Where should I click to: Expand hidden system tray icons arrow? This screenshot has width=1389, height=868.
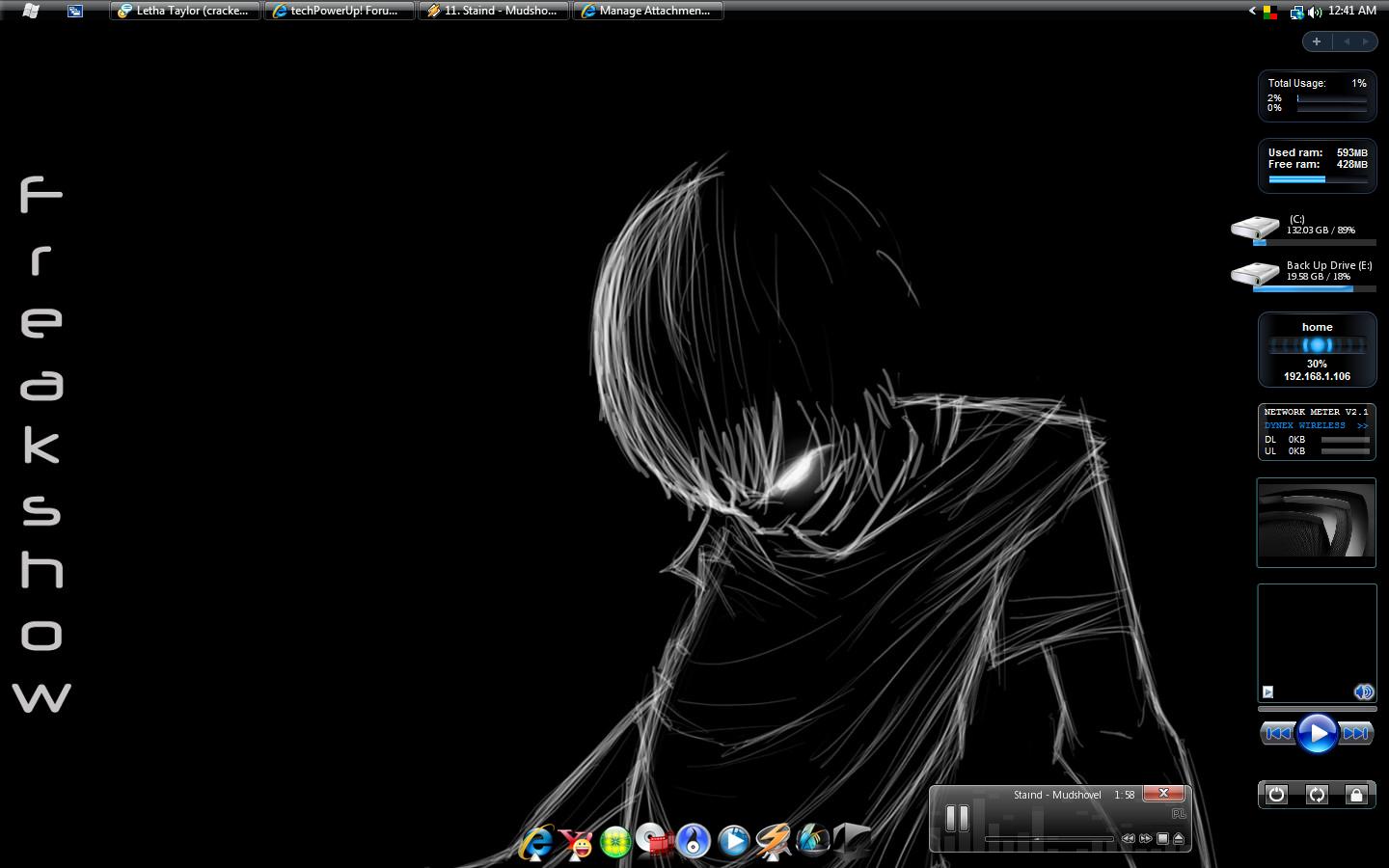pos(1252,12)
